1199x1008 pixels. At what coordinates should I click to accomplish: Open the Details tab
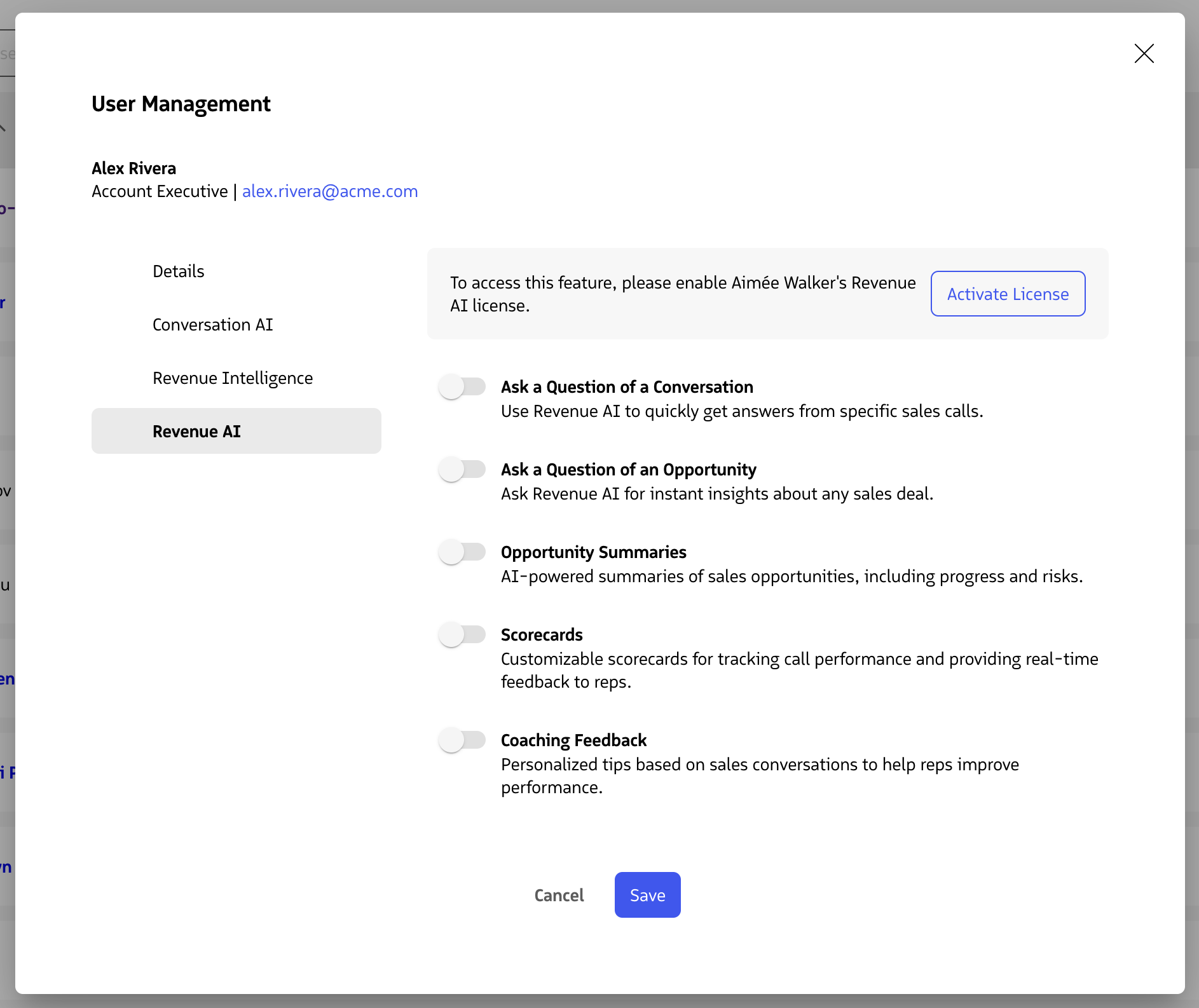point(179,271)
